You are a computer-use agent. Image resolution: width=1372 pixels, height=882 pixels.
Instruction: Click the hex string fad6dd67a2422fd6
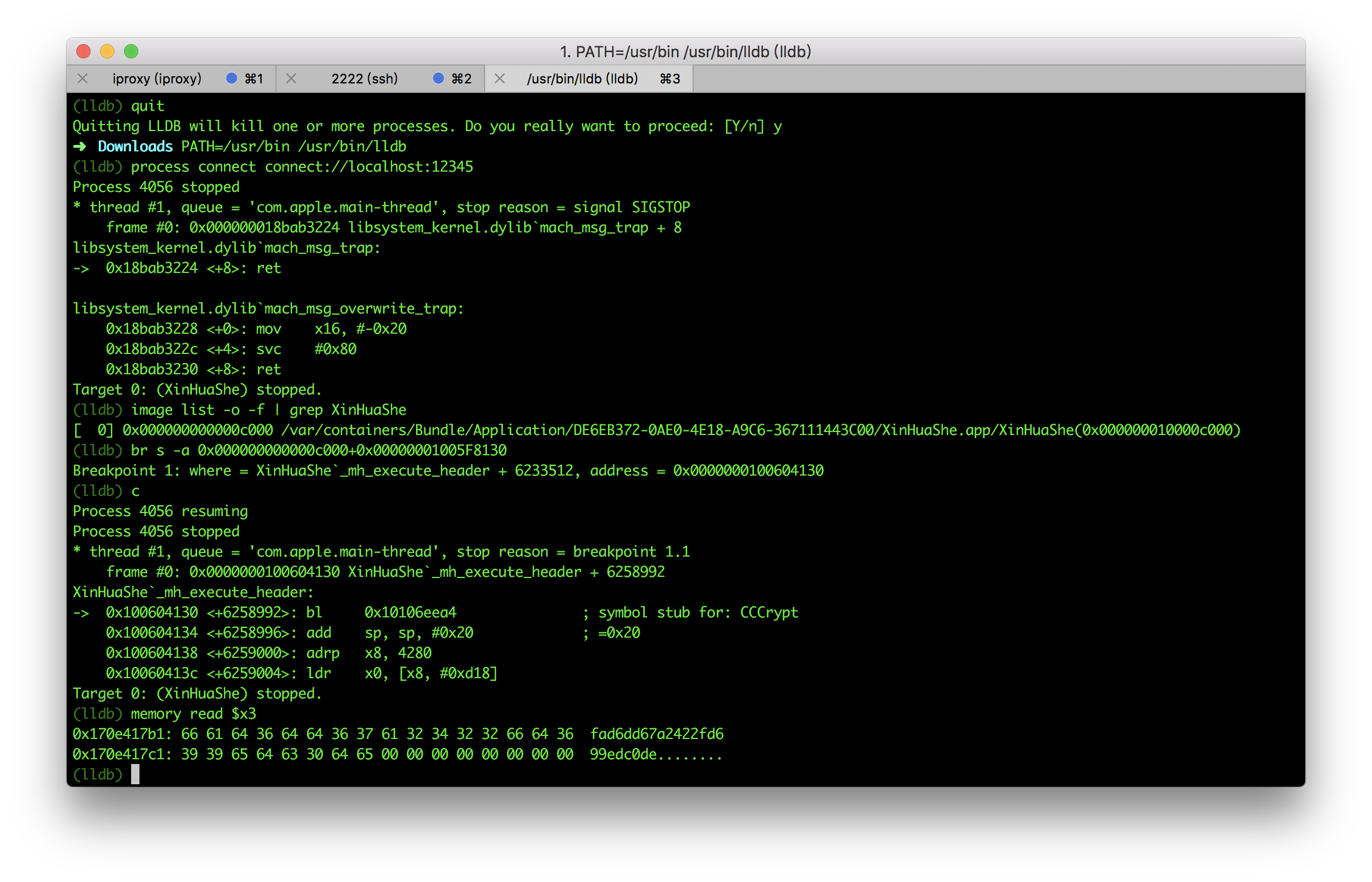[x=657, y=734]
